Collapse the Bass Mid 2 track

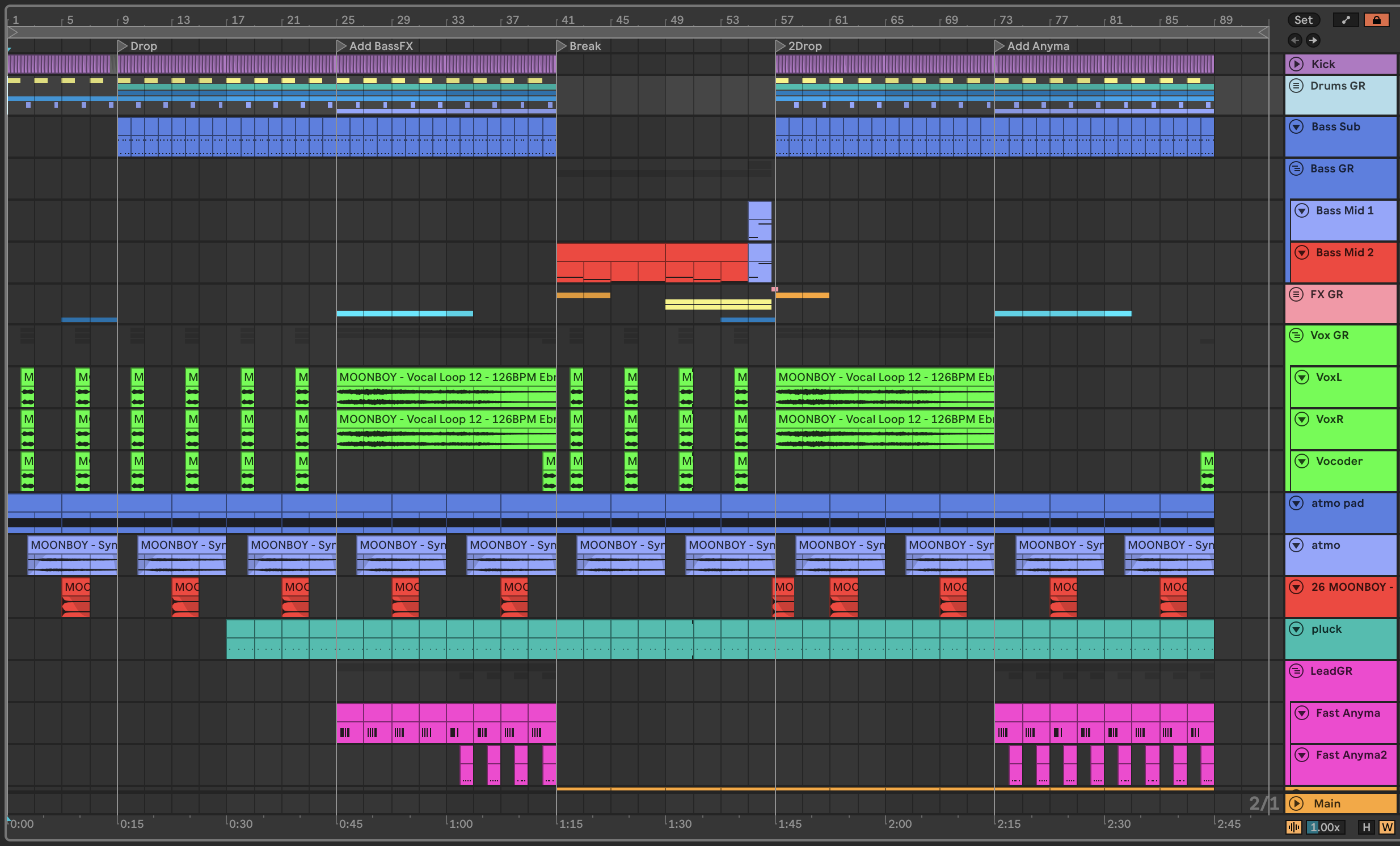pyautogui.click(x=1302, y=252)
